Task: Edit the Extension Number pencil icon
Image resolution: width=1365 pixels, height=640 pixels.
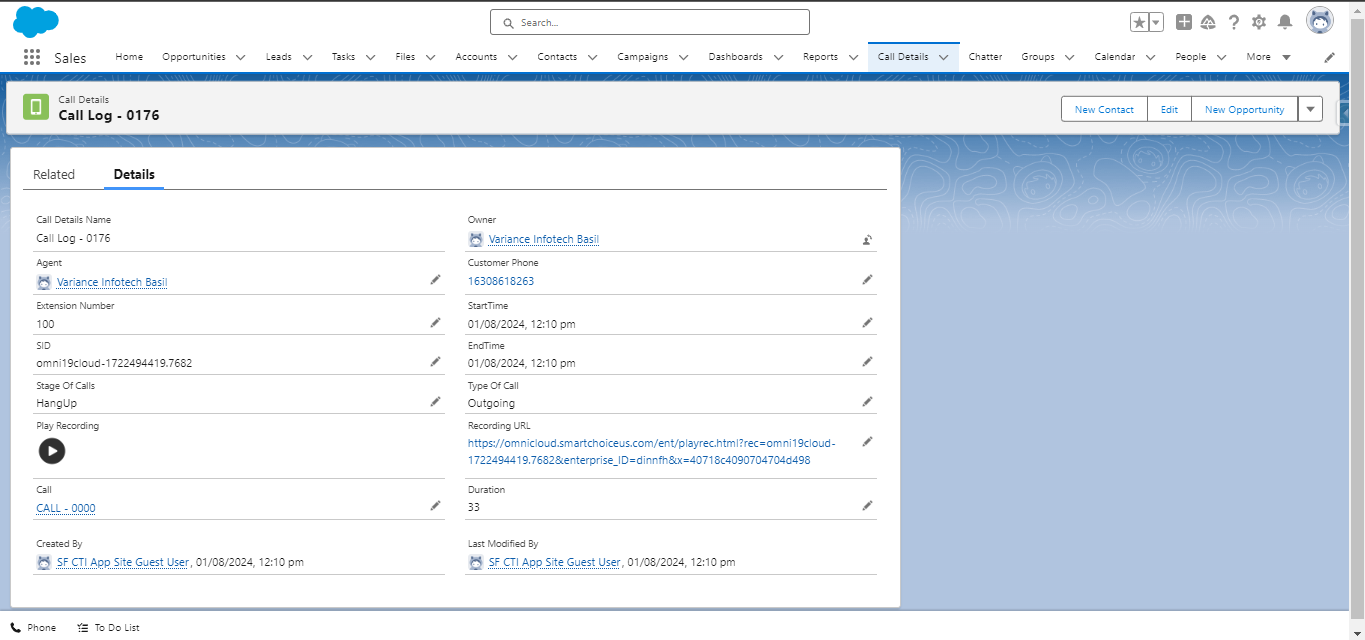Action: (435, 322)
